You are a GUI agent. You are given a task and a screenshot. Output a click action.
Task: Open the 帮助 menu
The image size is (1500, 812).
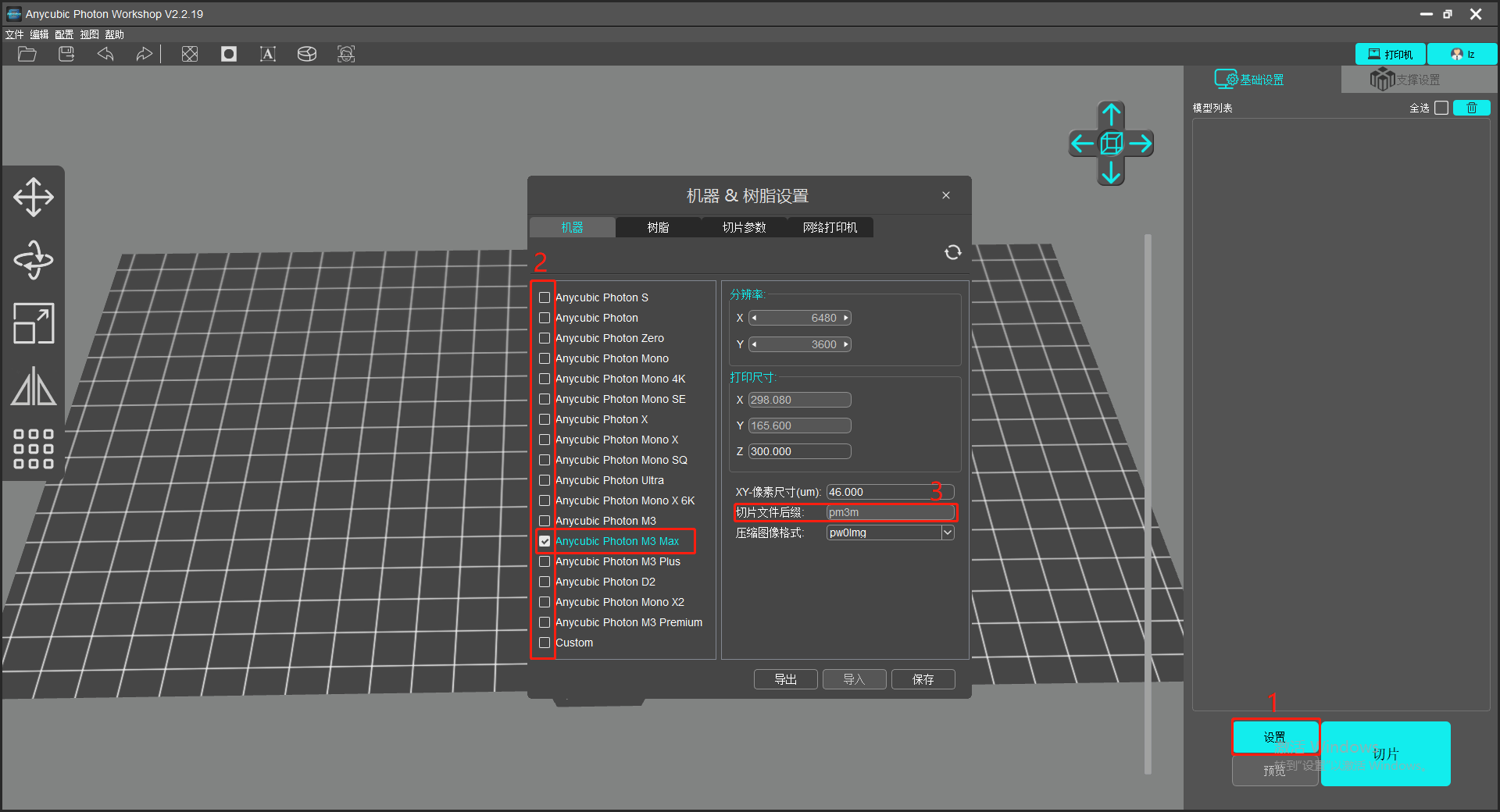(115, 34)
